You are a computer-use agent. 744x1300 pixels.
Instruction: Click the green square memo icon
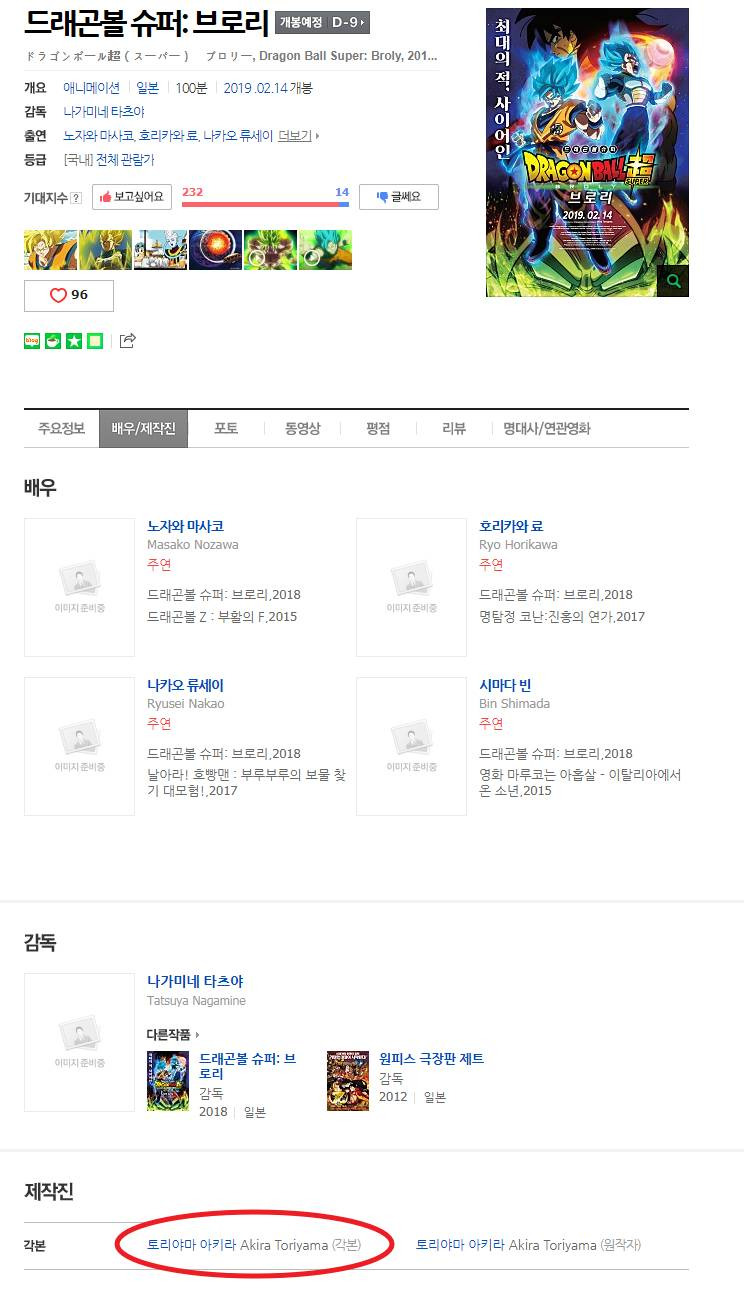pos(95,341)
